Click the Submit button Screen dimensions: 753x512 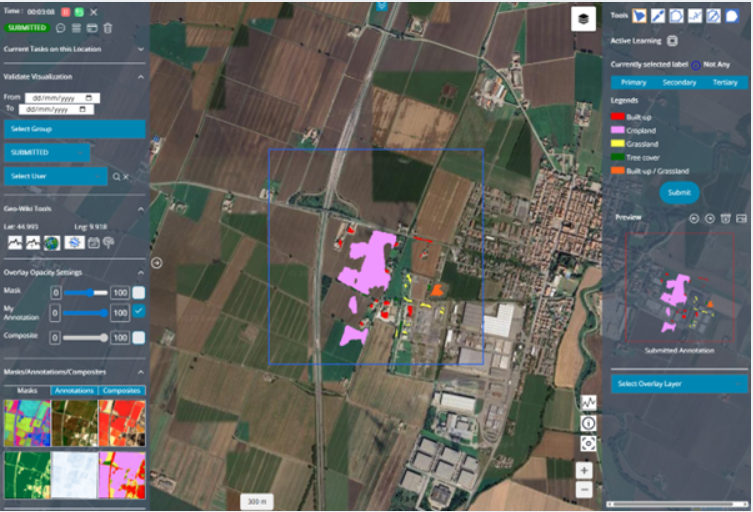tap(679, 193)
